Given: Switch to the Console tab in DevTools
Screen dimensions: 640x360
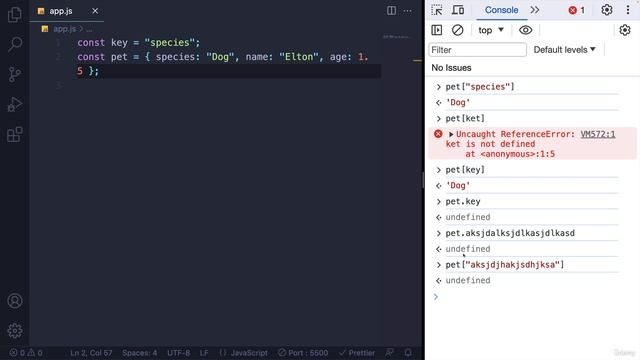Looking at the screenshot, I should click(501, 10).
